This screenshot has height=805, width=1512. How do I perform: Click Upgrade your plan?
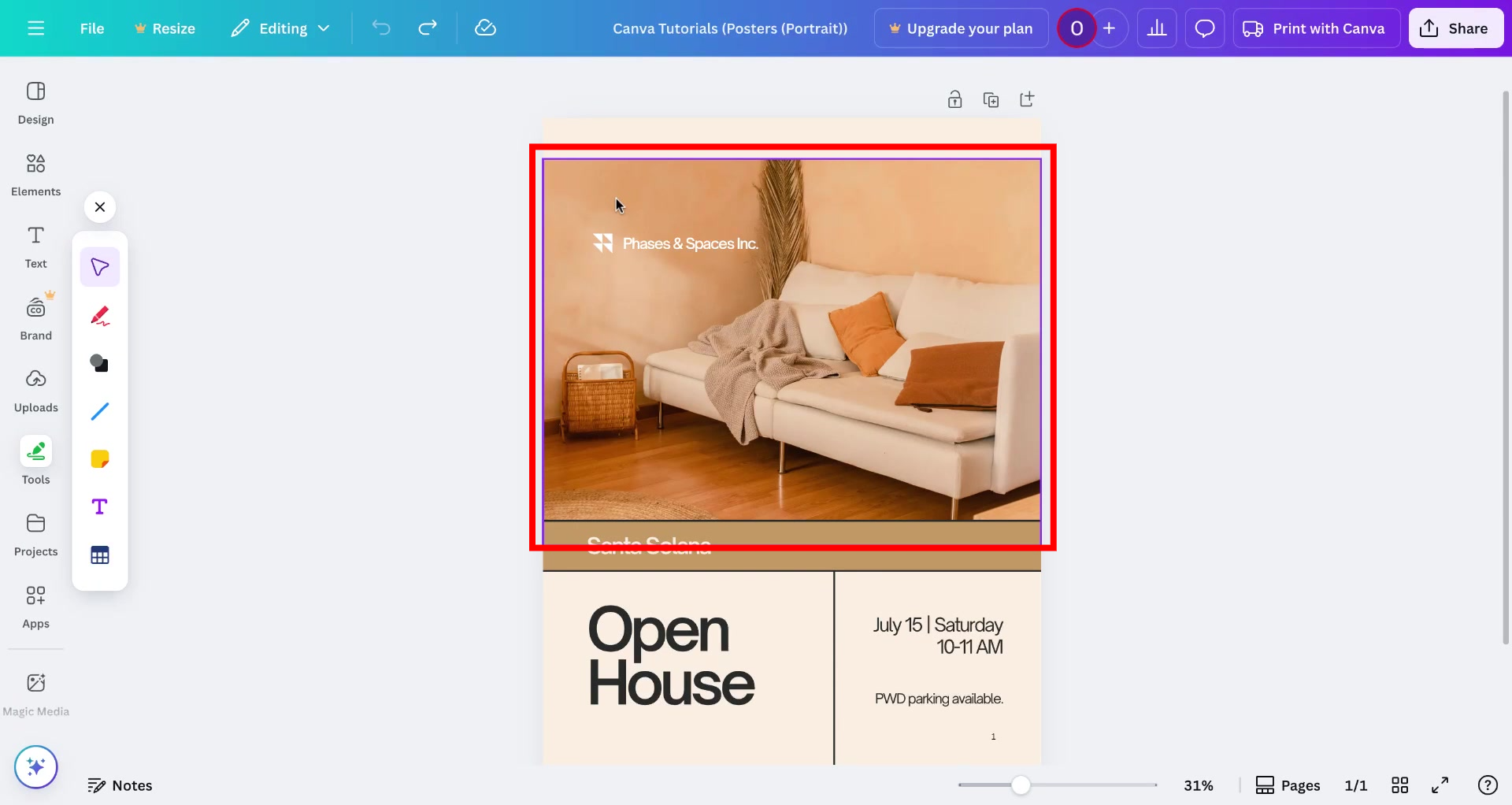[x=960, y=28]
